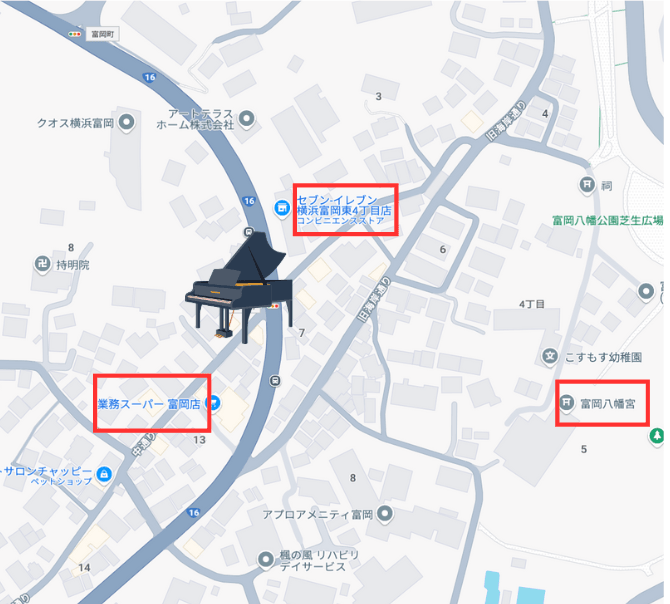Image resolution: width=670 pixels, height=604 pixels.
Task: Click the pet shop icon near サロンチャッピー
Action: (104, 474)
